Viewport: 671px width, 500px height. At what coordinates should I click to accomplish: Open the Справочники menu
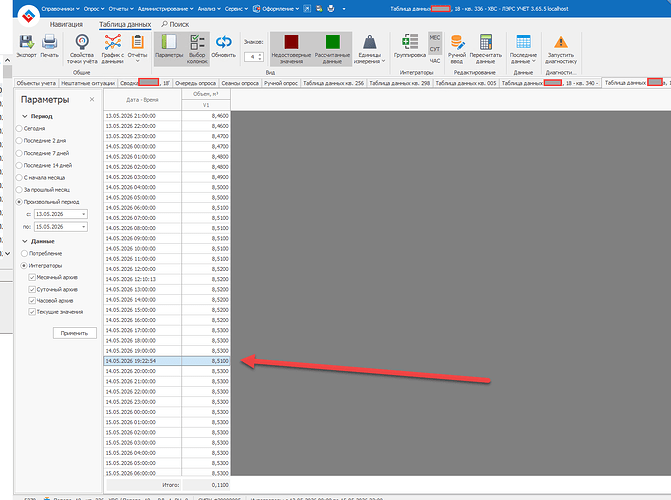tap(60, 9)
